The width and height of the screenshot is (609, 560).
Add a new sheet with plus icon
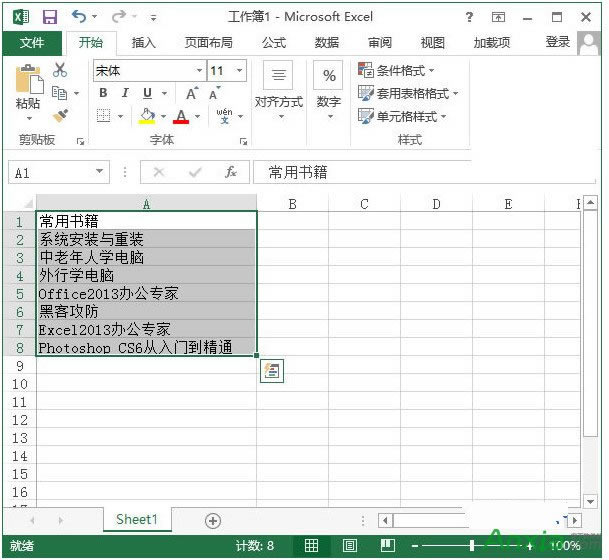click(212, 520)
